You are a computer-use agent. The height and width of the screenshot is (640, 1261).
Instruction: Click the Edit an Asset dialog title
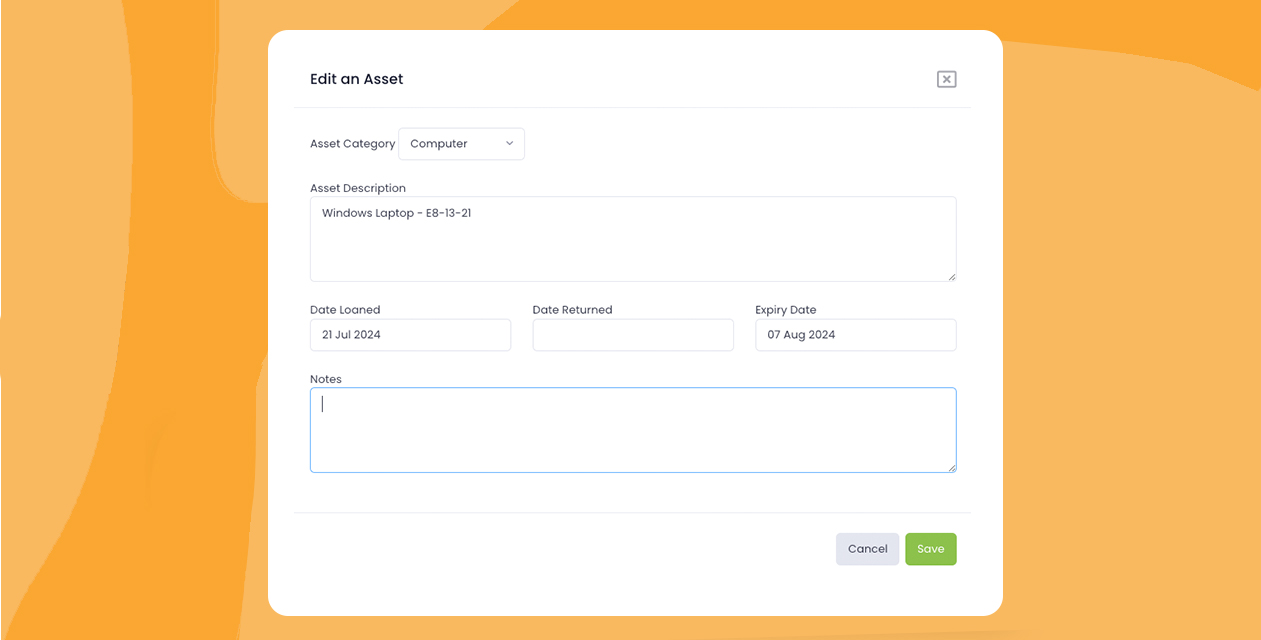[356, 78]
